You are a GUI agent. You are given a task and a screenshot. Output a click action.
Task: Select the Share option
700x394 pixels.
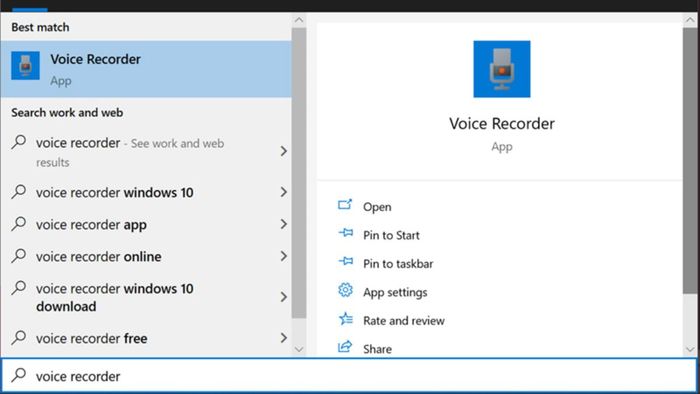tap(377, 349)
